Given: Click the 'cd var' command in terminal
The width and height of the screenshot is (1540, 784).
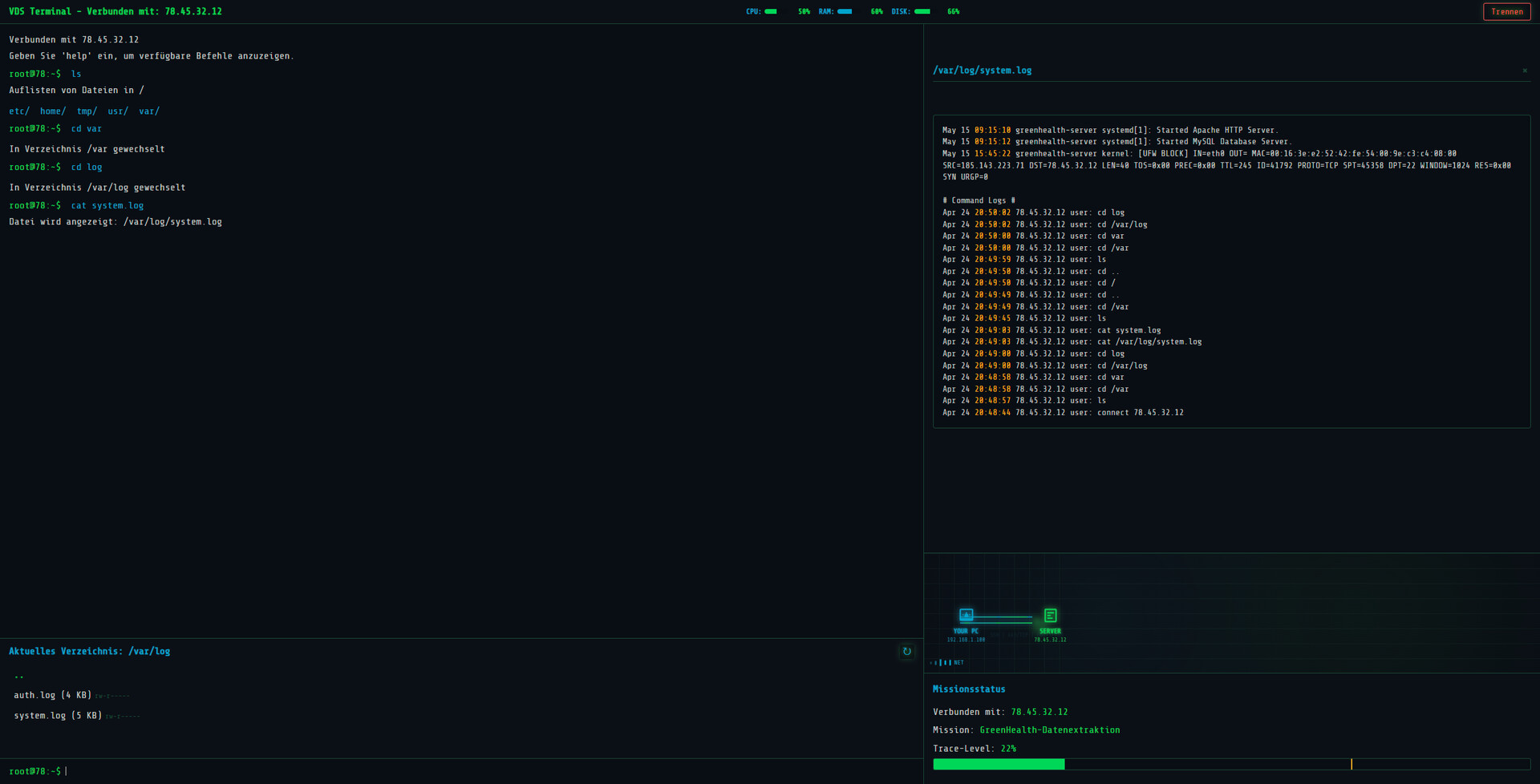Looking at the screenshot, I should pos(87,129).
